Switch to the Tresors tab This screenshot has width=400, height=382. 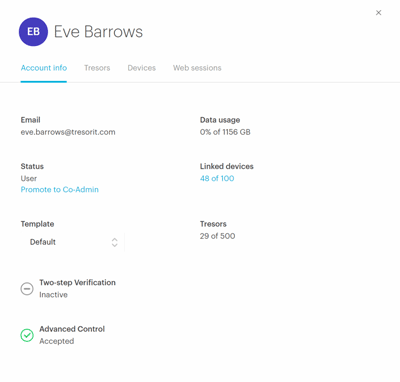pyautogui.click(x=97, y=68)
